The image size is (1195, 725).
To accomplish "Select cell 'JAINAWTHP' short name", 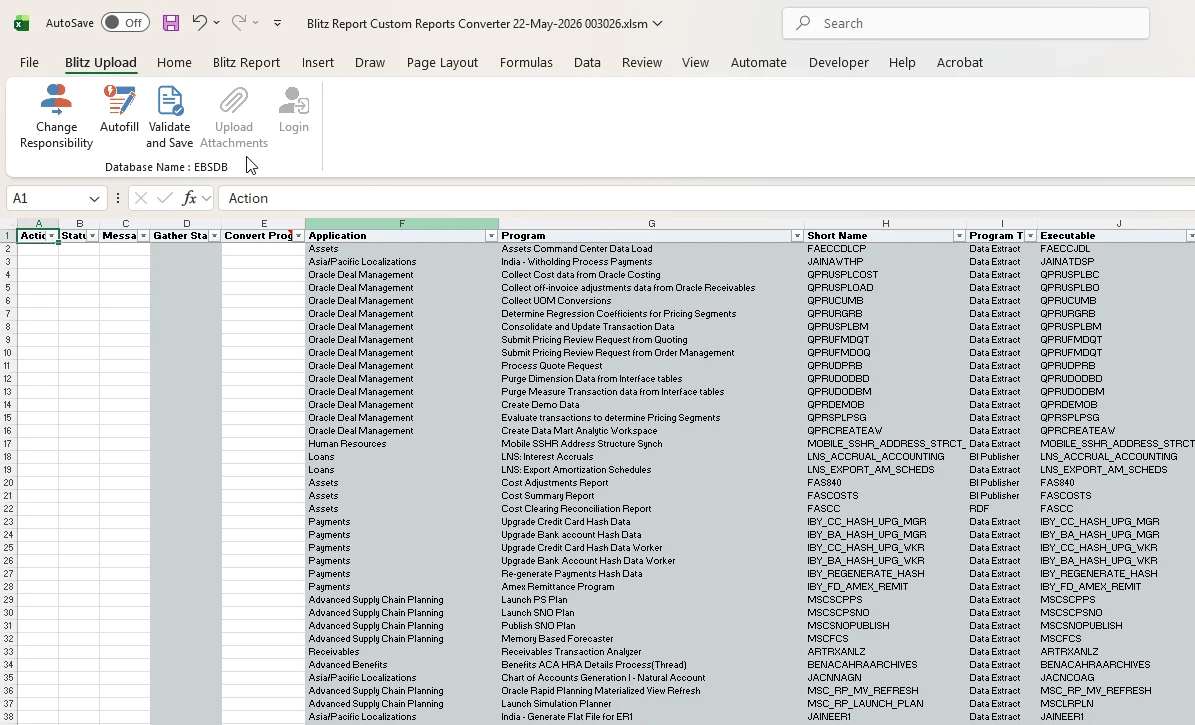I will coord(885,261).
